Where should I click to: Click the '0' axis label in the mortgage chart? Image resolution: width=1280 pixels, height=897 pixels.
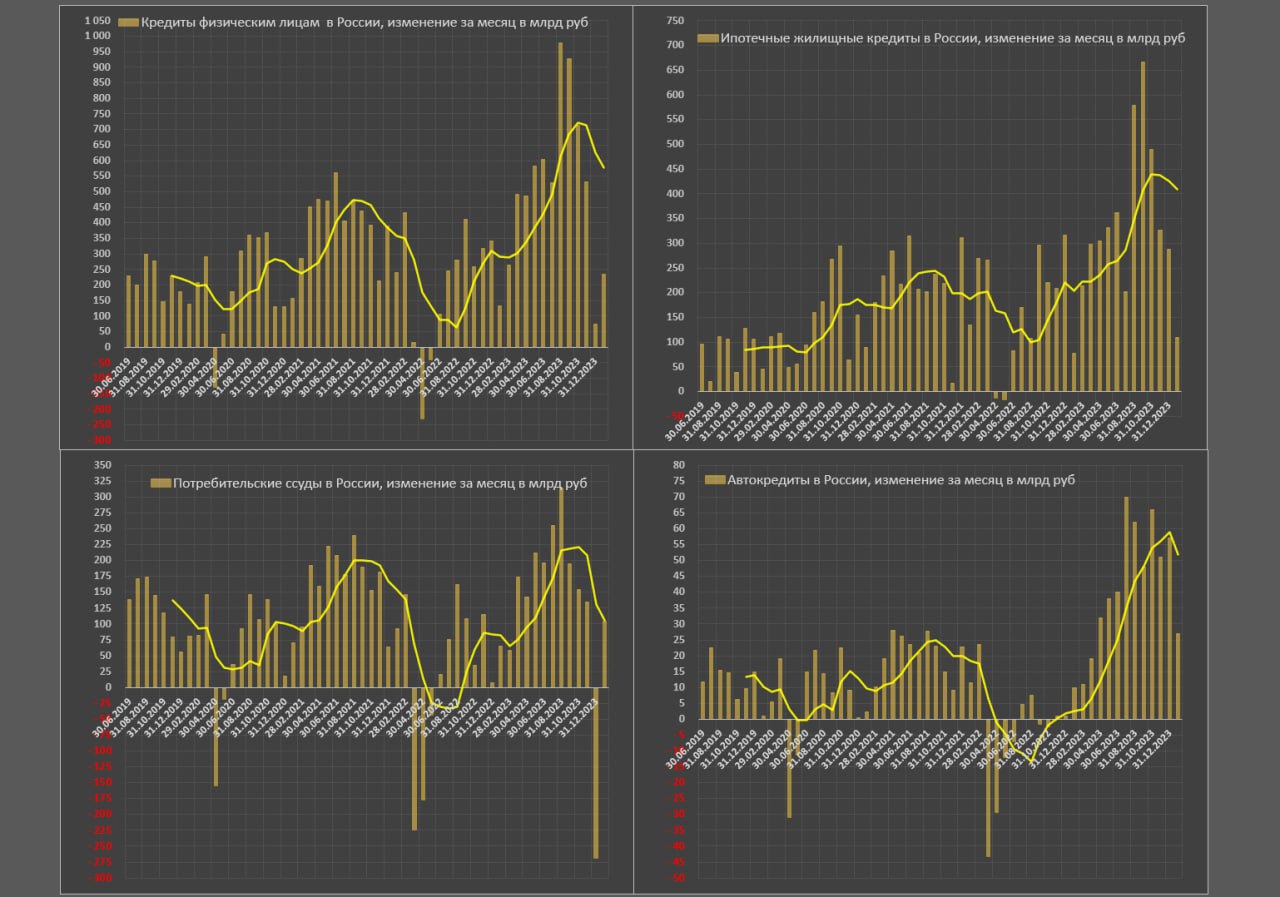[682, 391]
